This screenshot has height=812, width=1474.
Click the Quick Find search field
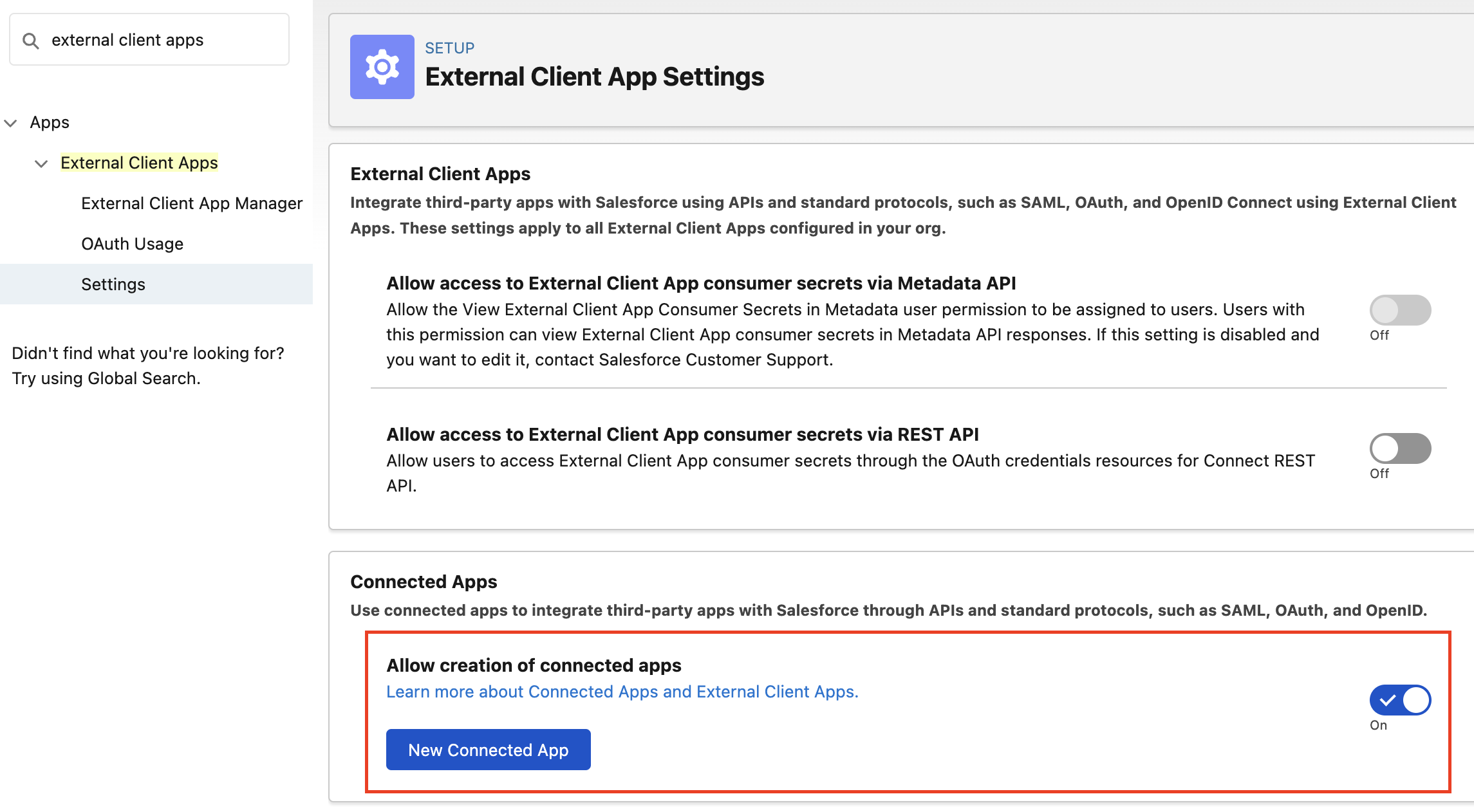pos(161,40)
